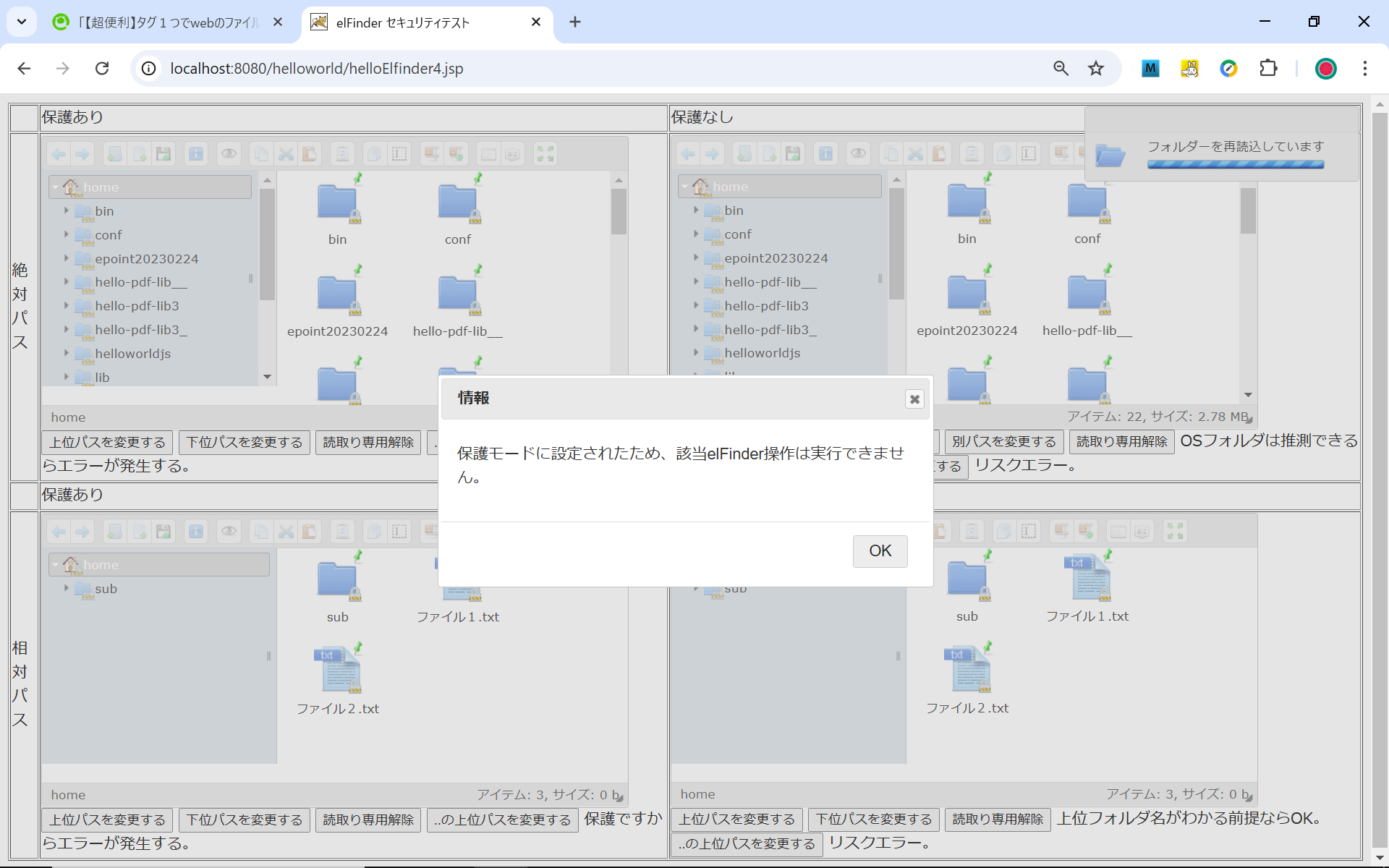Close the 情報 dialog with the X
This screenshot has height=868, width=1389.
914,399
